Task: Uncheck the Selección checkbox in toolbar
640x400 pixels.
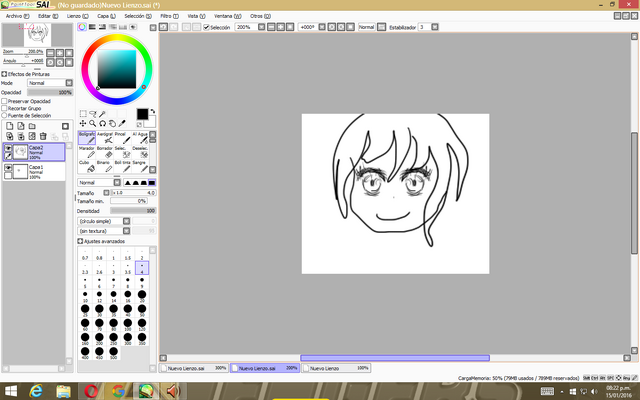Action: click(x=207, y=27)
